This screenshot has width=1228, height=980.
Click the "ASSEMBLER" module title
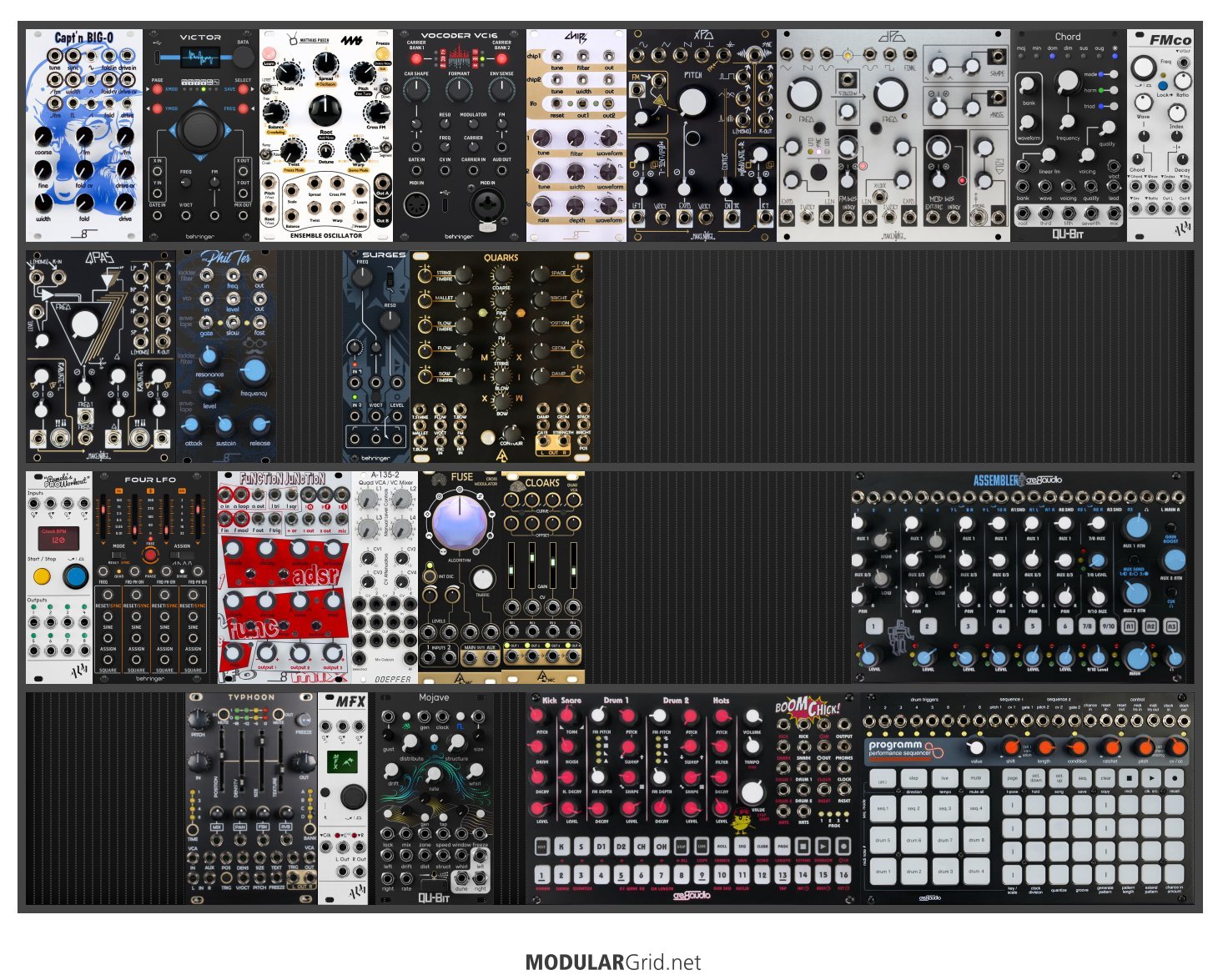tap(996, 480)
